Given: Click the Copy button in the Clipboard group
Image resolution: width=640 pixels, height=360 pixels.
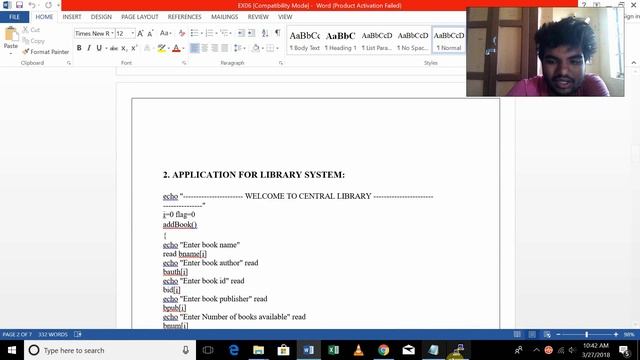Looking at the screenshot, I should click(x=33, y=41).
